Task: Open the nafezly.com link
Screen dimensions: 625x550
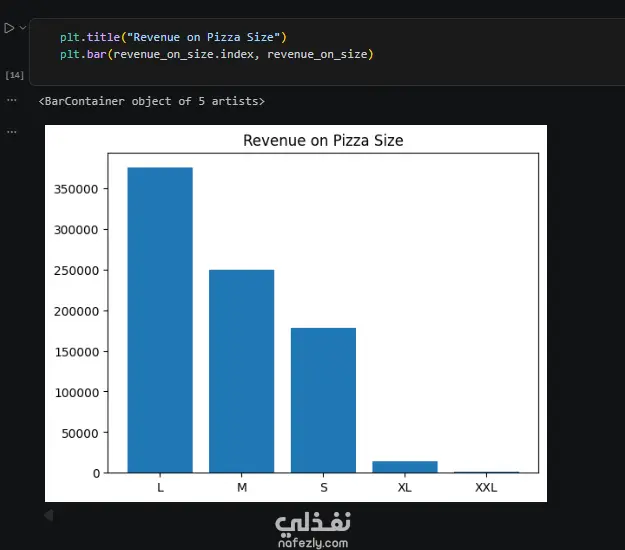Action: click(x=313, y=543)
